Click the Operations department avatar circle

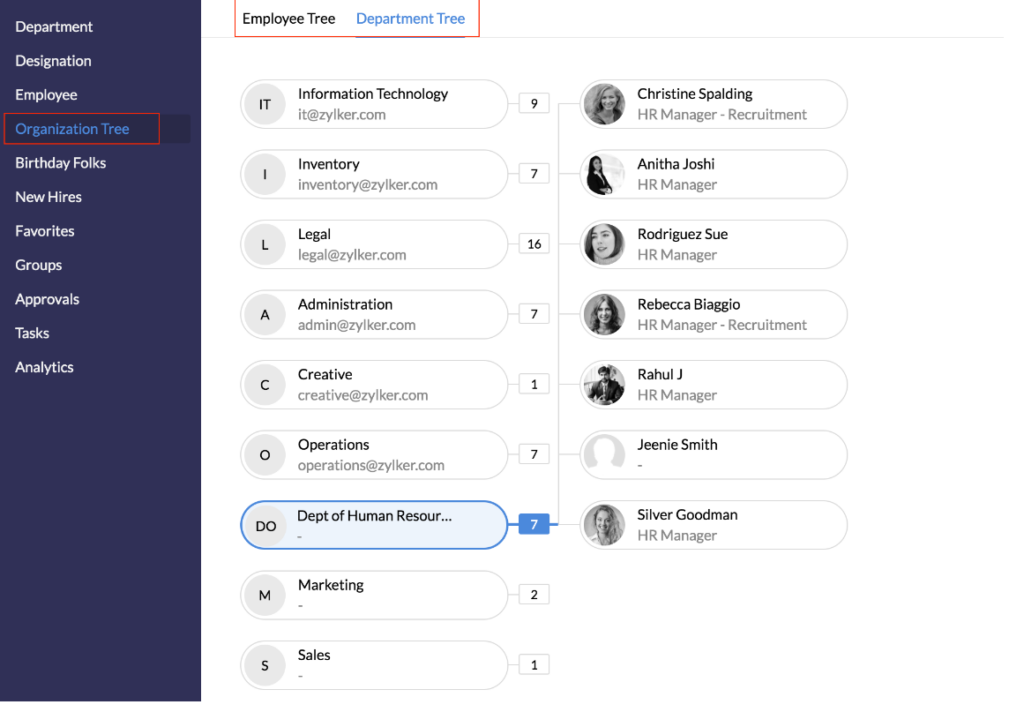click(265, 454)
